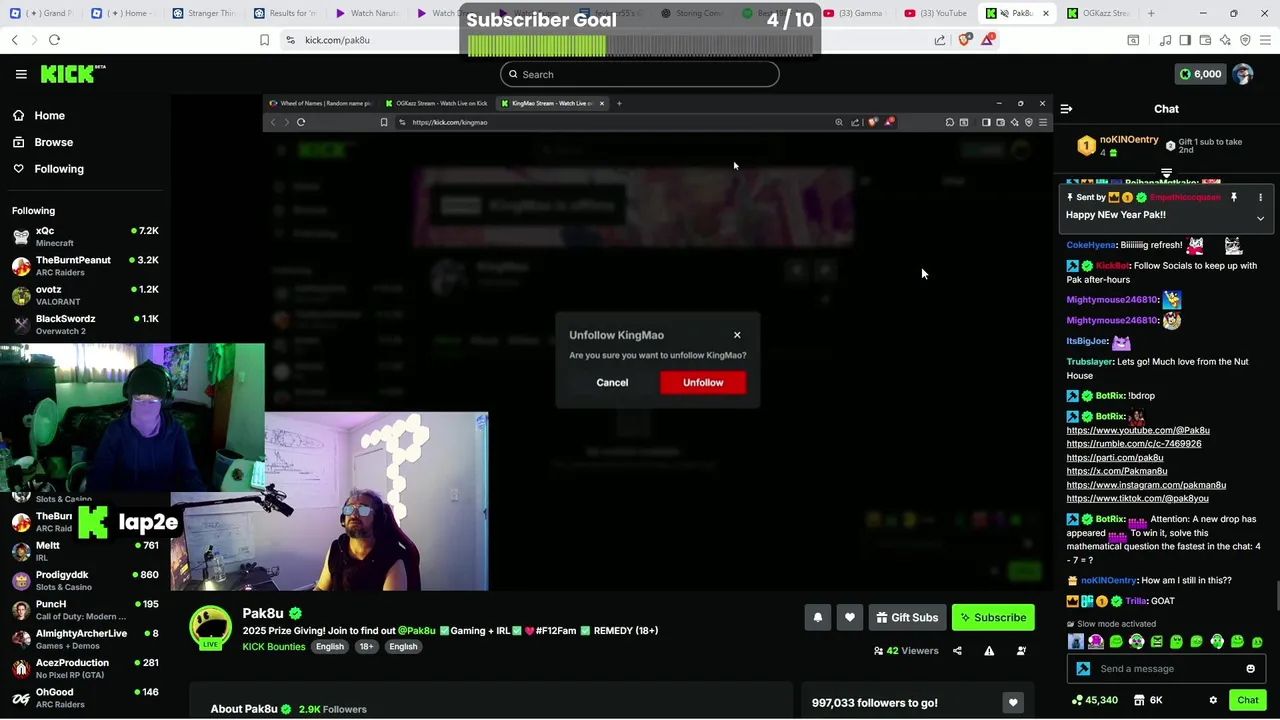Open the Kick hamburger sidebar menu
Viewport: 1280px width, 720px height.
click(21, 74)
